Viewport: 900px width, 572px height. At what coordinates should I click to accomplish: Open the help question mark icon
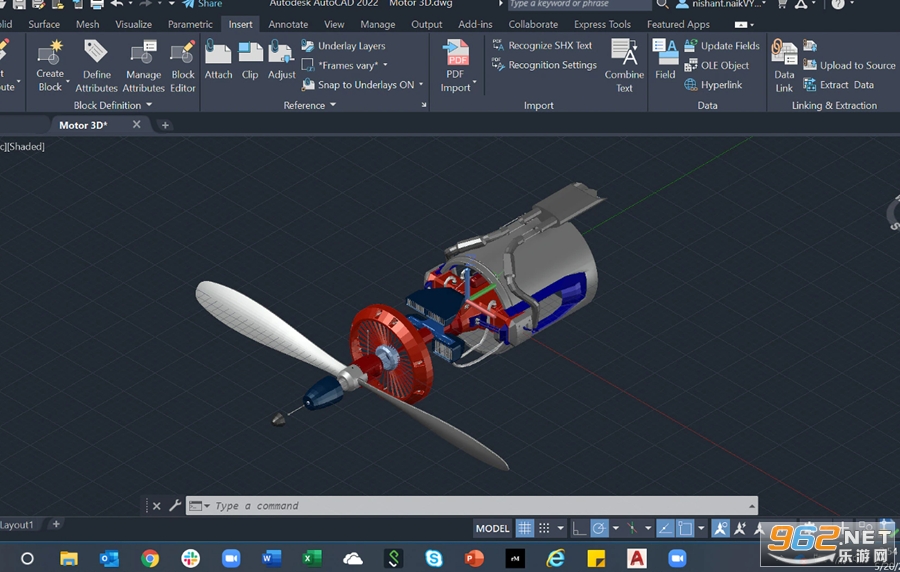click(838, 4)
